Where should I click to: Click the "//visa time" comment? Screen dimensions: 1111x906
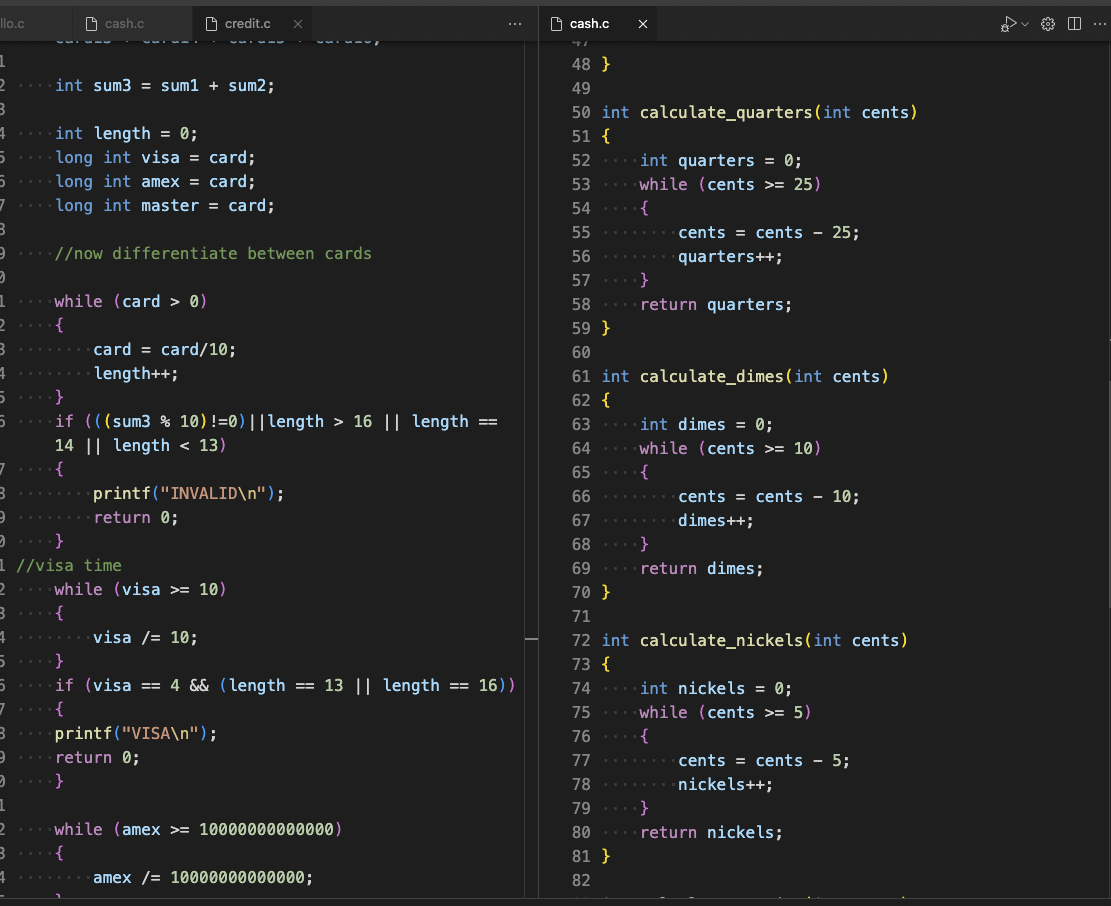(x=69, y=566)
